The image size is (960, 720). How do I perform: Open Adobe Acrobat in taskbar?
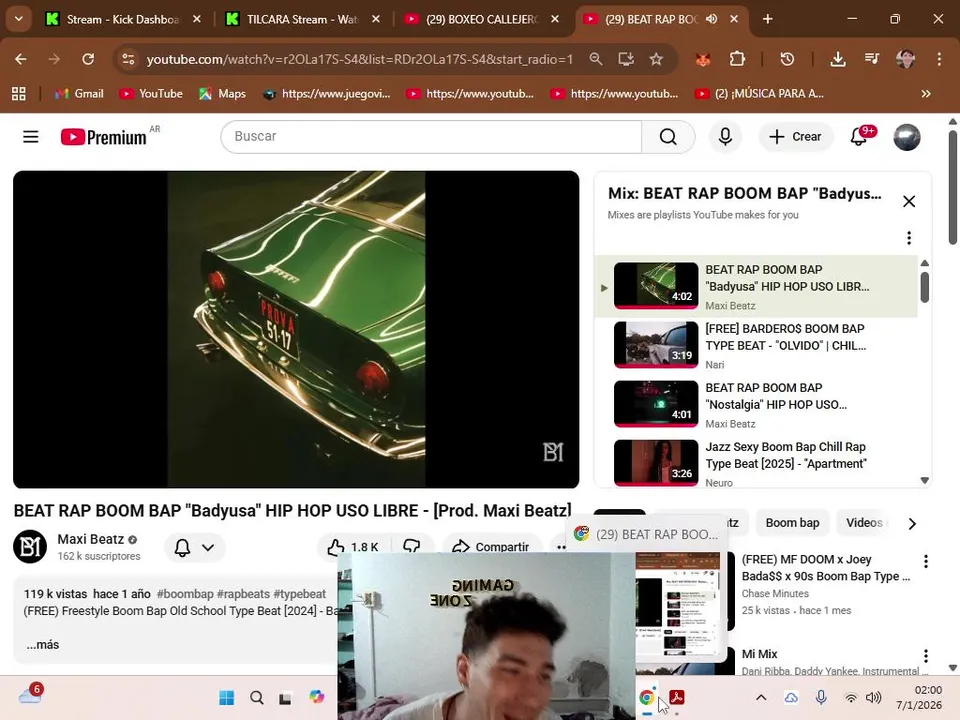coord(677,697)
